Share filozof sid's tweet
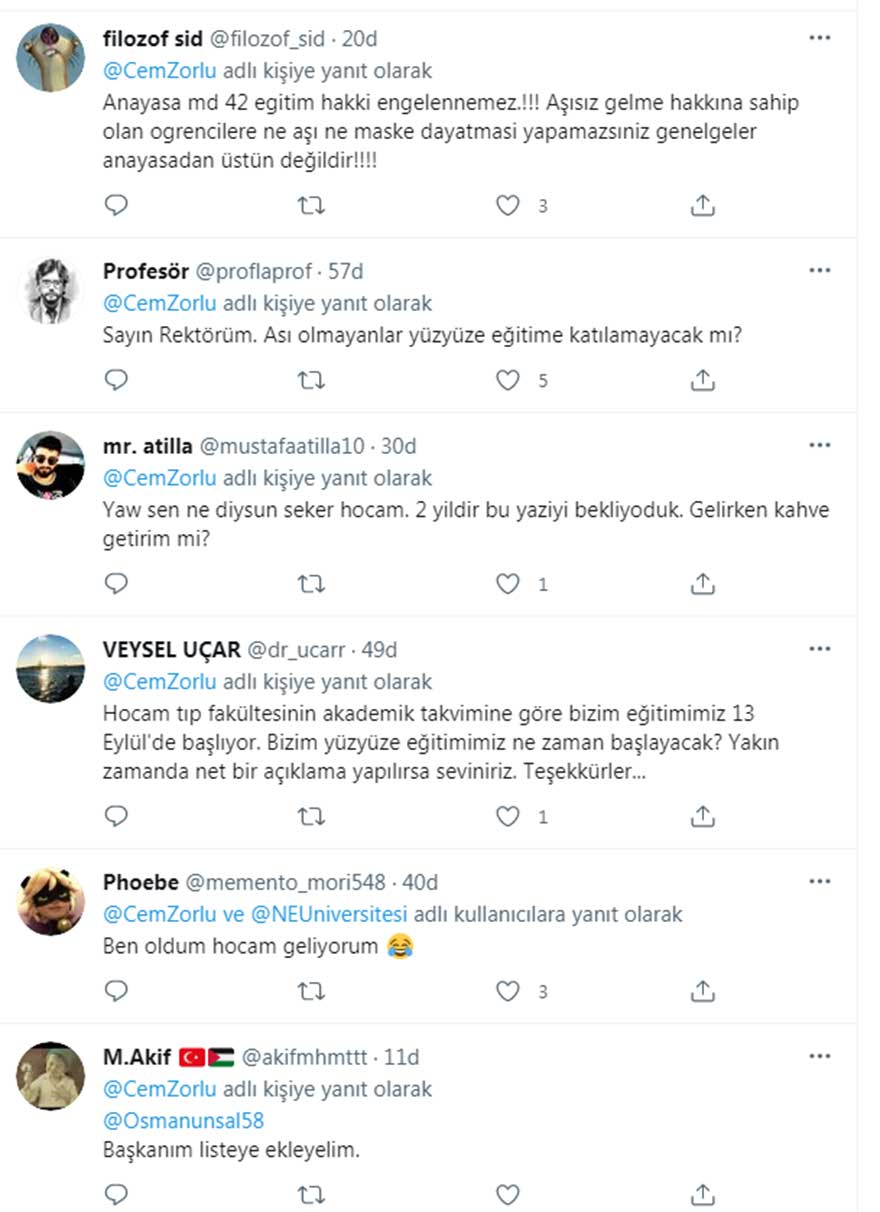The height and width of the screenshot is (1212, 880). click(x=703, y=205)
